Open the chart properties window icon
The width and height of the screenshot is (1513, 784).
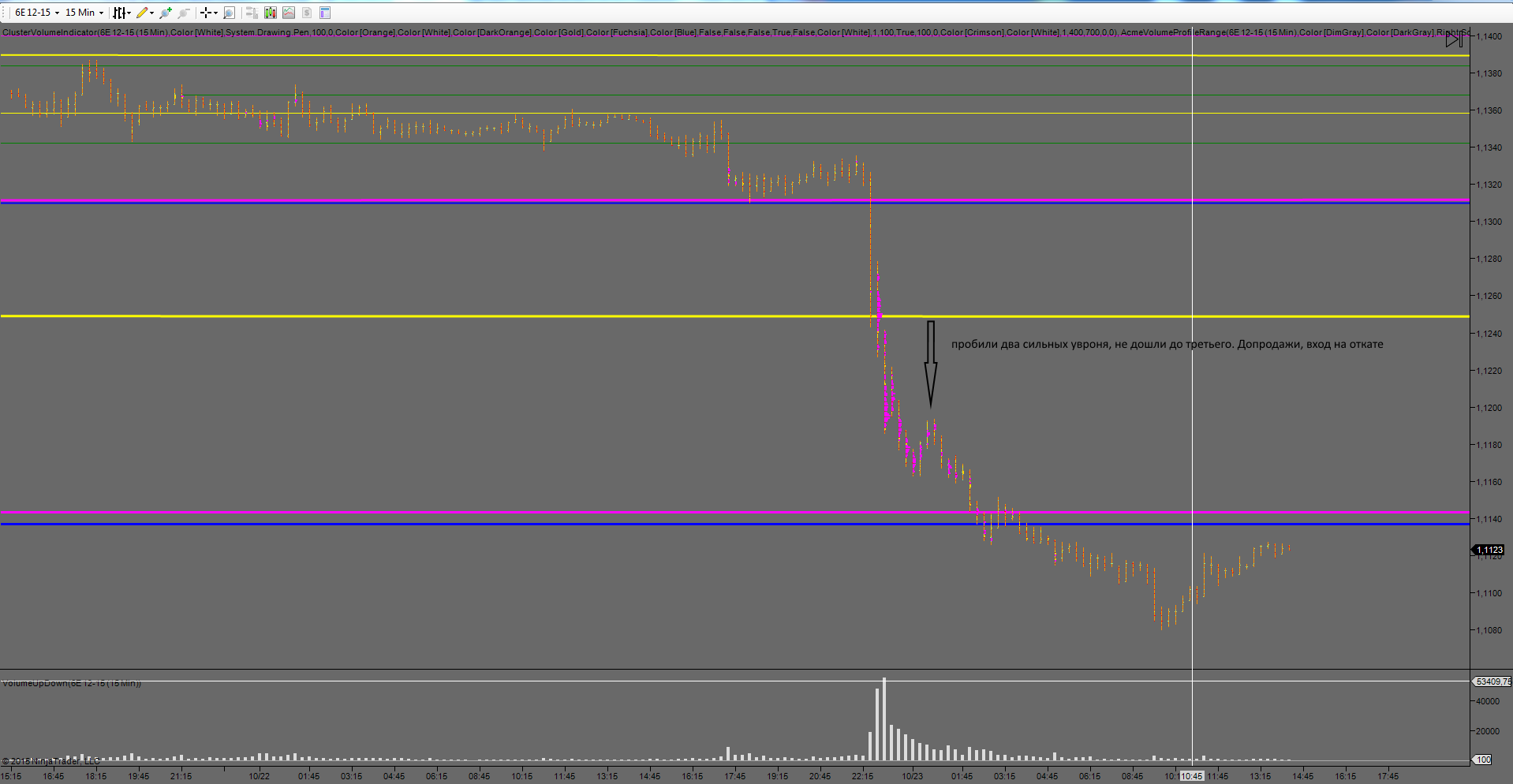[x=325, y=13]
